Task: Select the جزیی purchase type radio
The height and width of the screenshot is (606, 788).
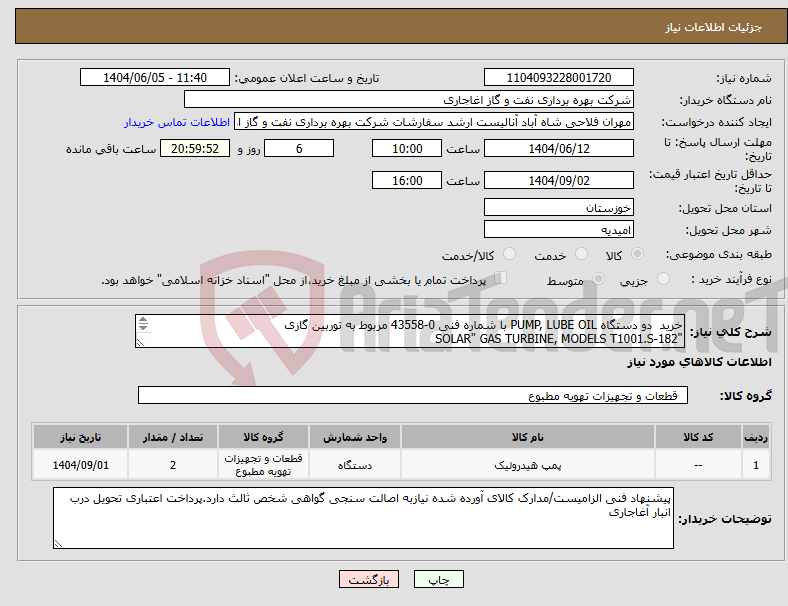Action: (x=663, y=279)
